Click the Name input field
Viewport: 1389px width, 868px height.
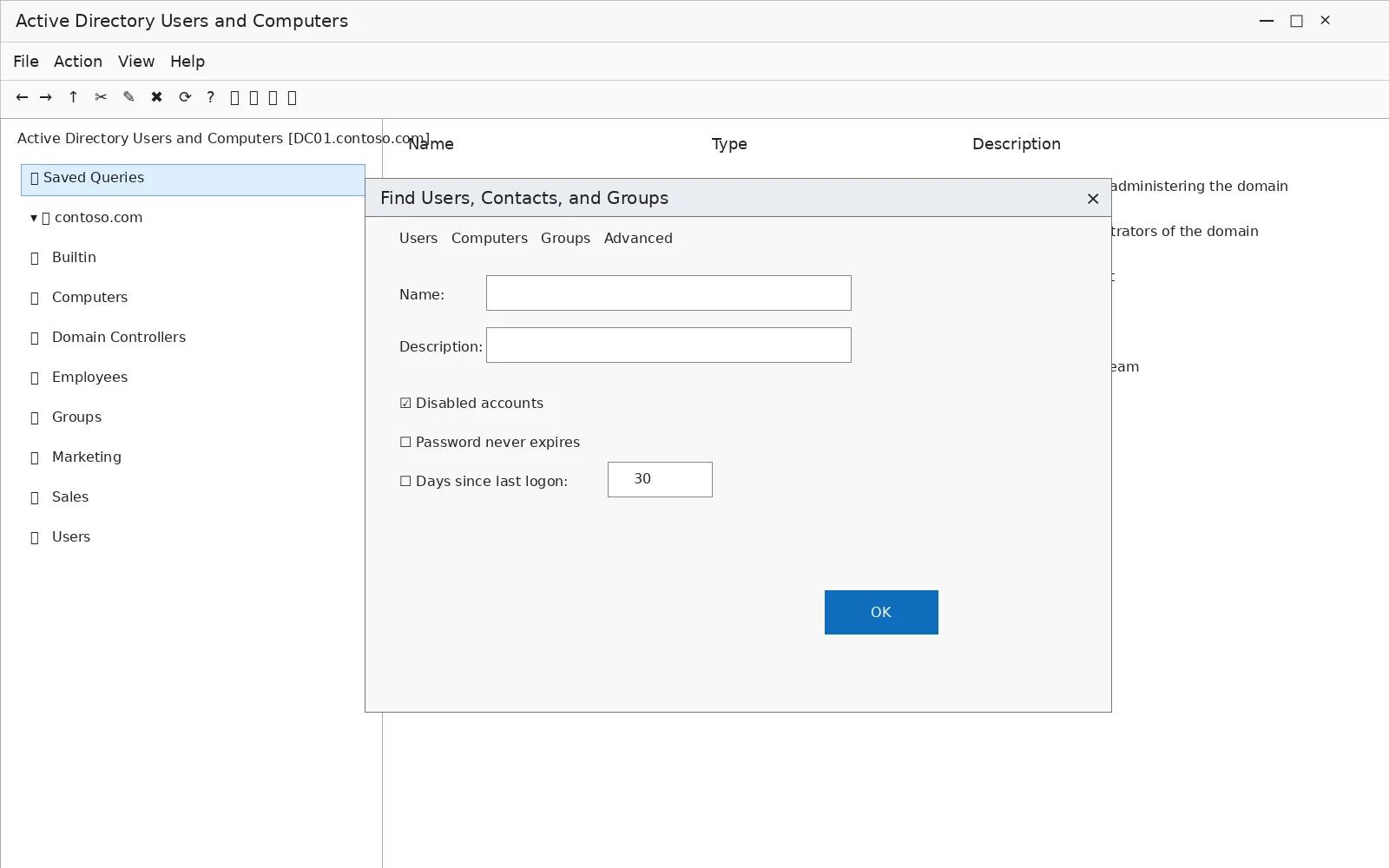coord(668,293)
